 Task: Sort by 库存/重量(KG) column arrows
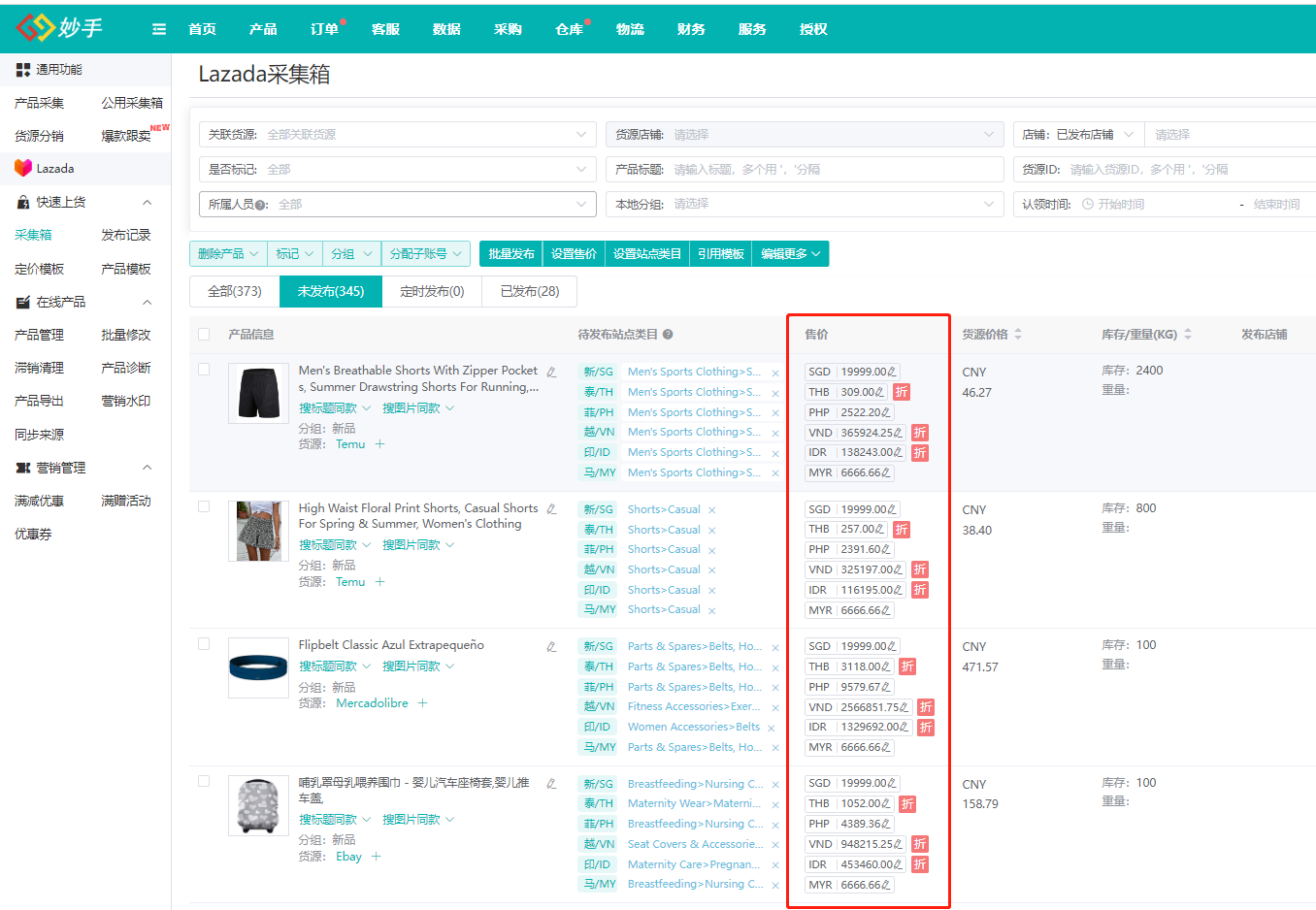(x=1188, y=334)
